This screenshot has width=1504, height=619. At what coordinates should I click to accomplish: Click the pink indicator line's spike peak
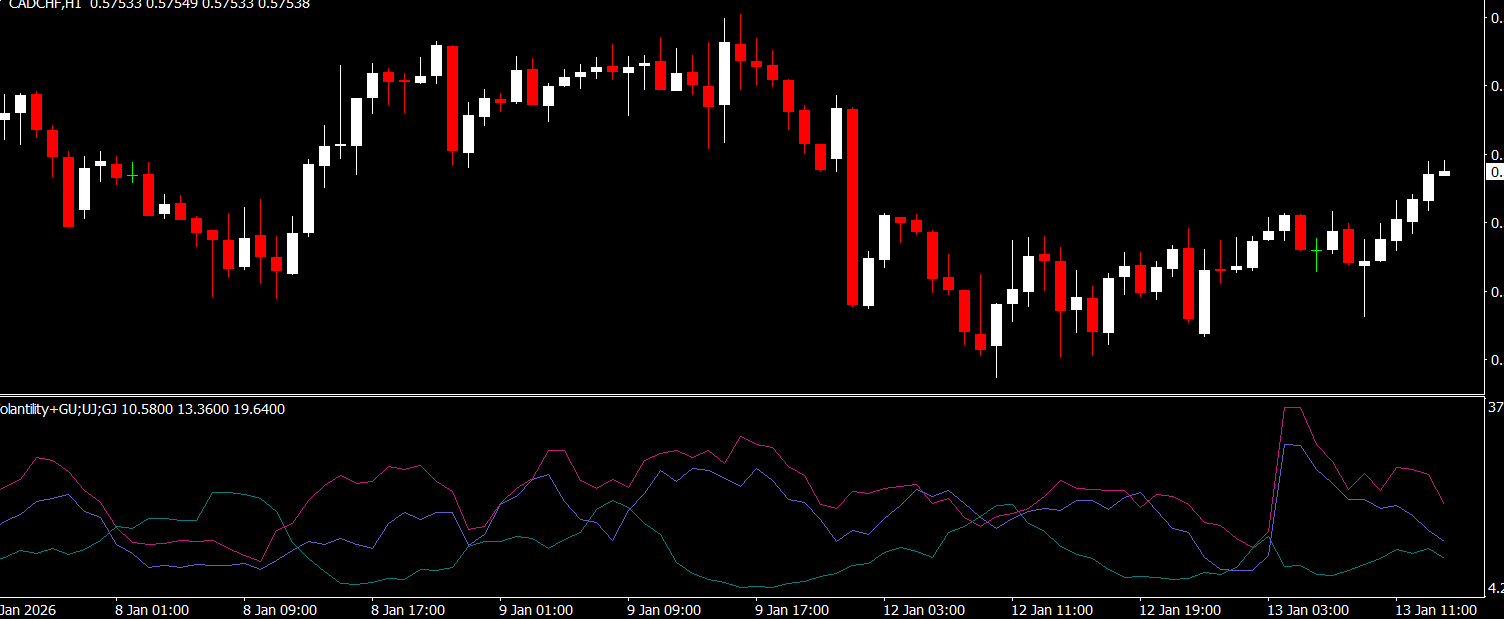(1292, 408)
